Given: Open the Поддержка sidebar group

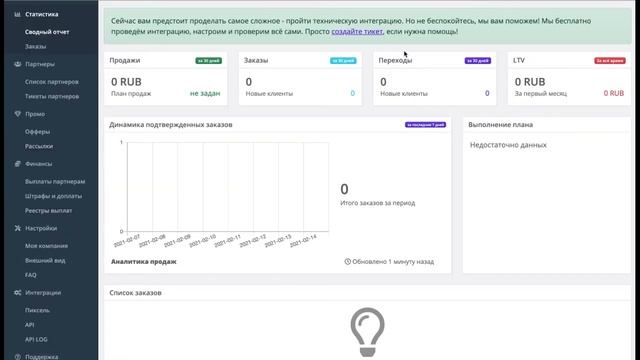Looking at the screenshot, I should point(42,357).
